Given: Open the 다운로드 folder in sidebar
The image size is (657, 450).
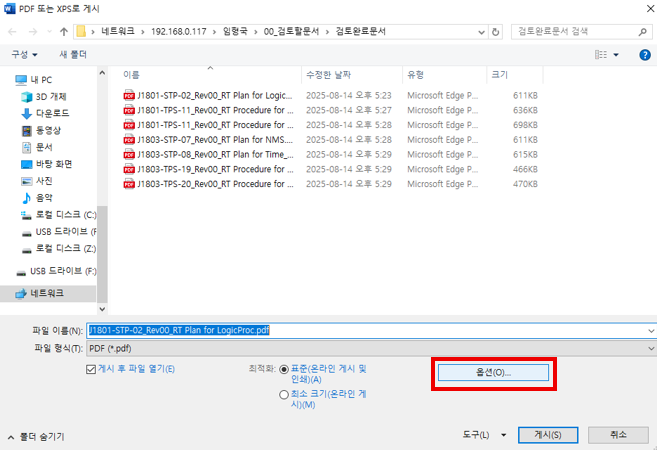Looking at the screenshot, I should coord(48,113).
